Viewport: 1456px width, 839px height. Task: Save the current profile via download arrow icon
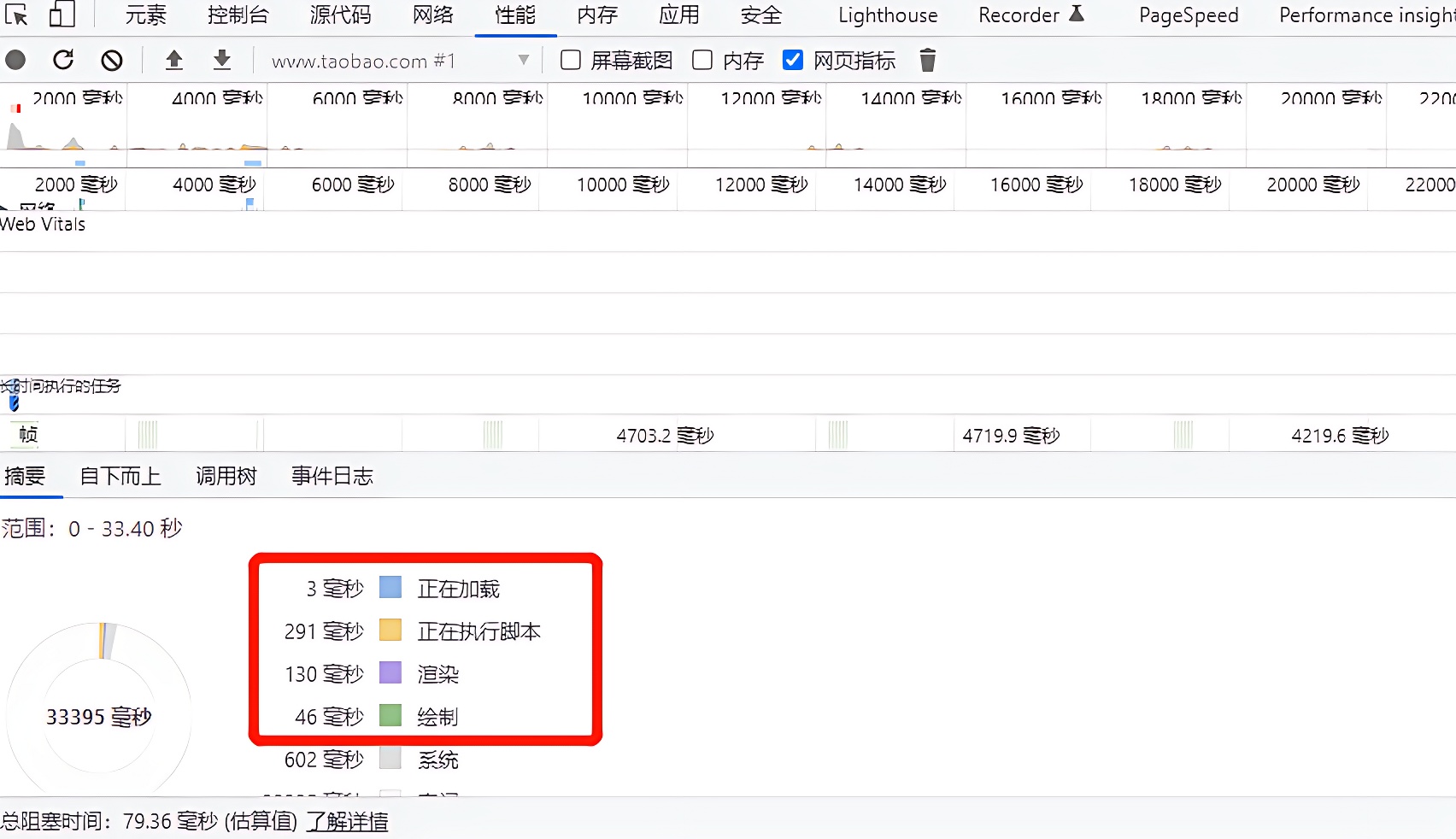tap(221, 60)
